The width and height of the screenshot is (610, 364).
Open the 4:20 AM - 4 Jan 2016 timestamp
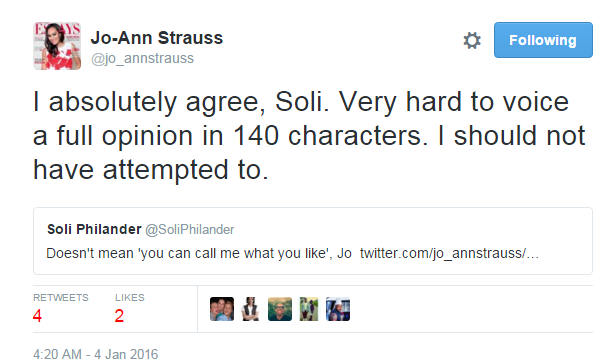[96, 354]
